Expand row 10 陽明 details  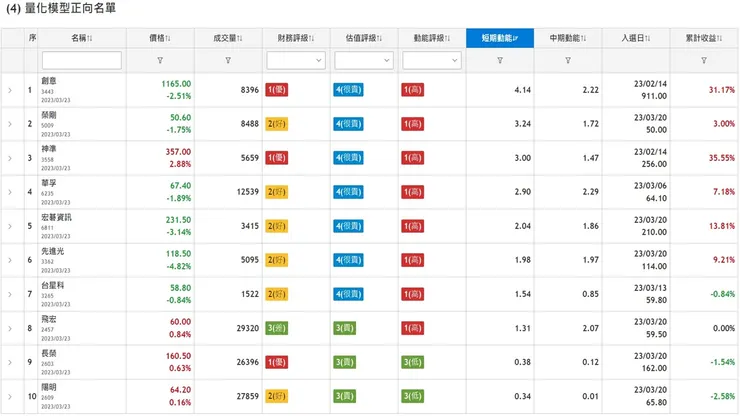(x=10, y=396)
